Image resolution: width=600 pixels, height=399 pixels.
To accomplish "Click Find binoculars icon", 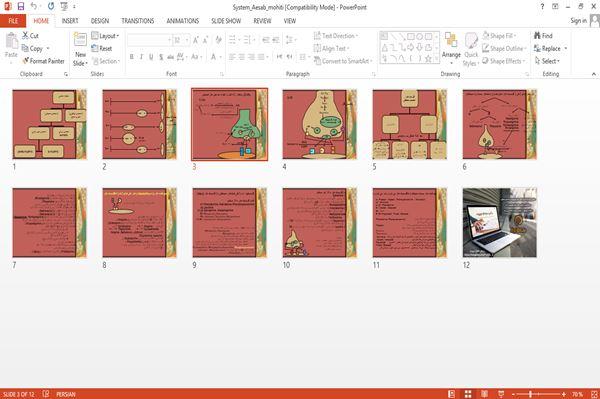I will (x=543, y=36).
